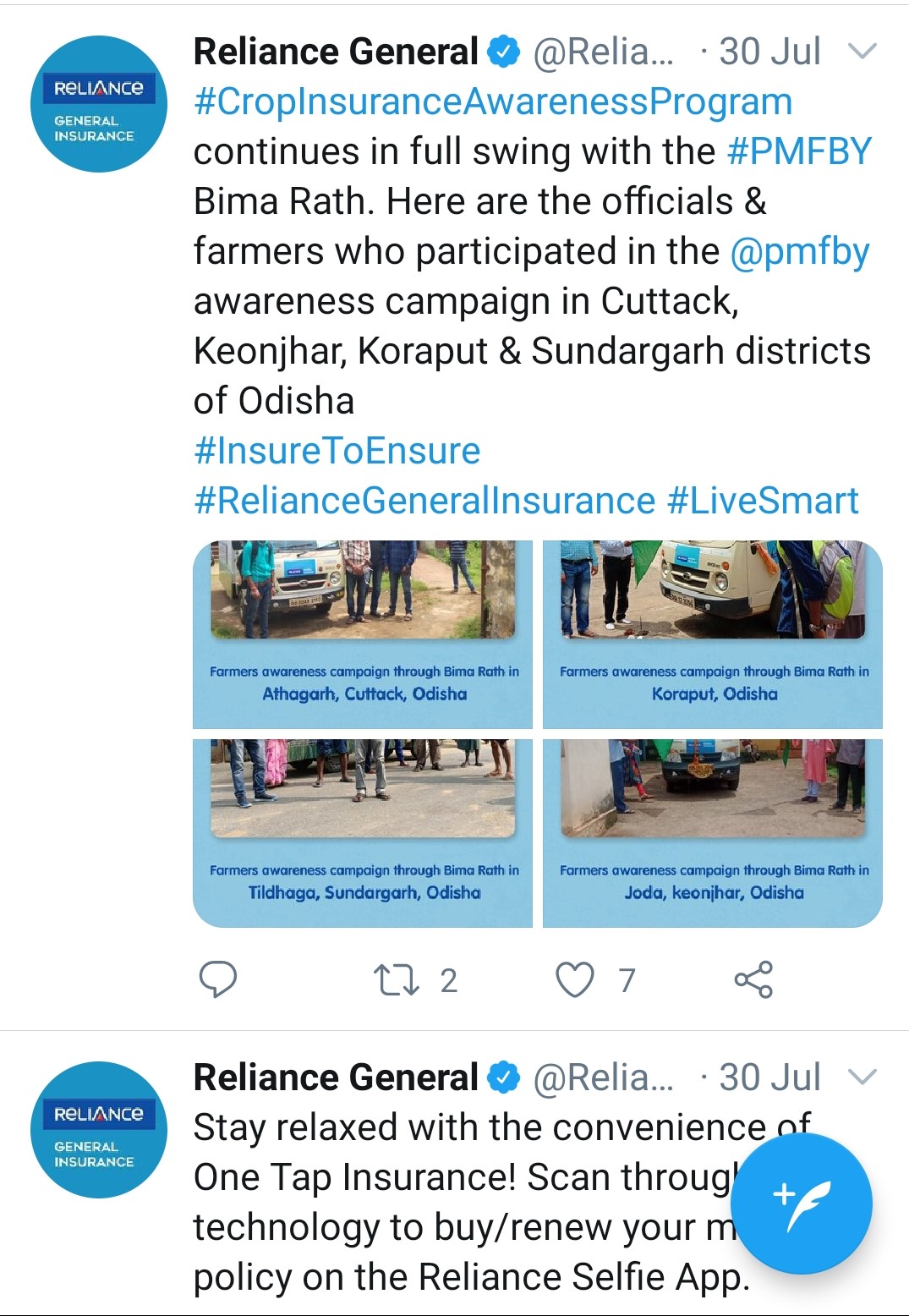909x1316 pixels.
Task: Retweet the Bima Rath tweet
Action: [x=397, y=979]
